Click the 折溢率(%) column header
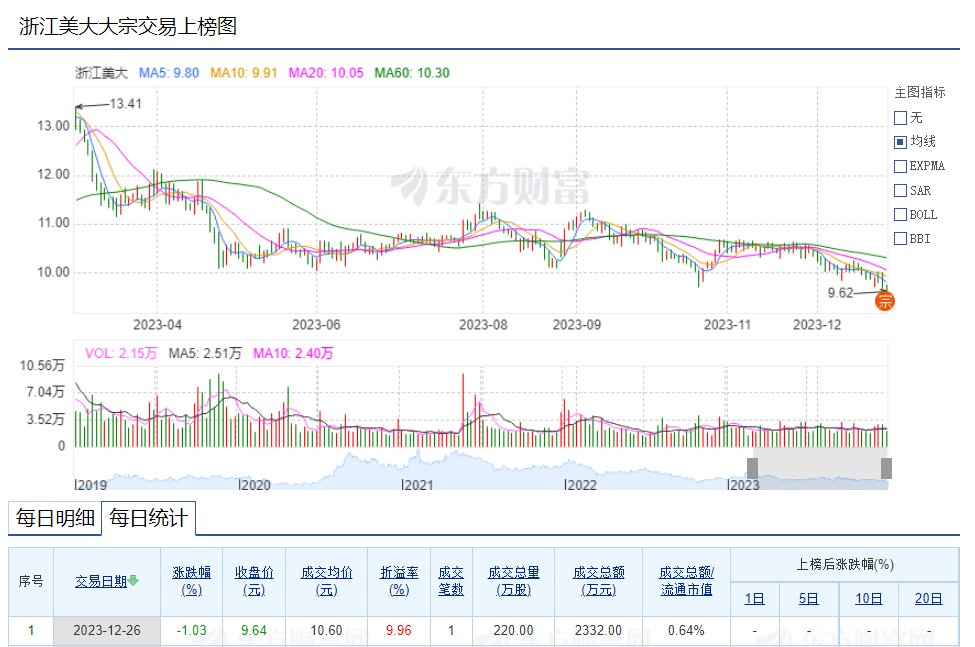 point(399,580)
